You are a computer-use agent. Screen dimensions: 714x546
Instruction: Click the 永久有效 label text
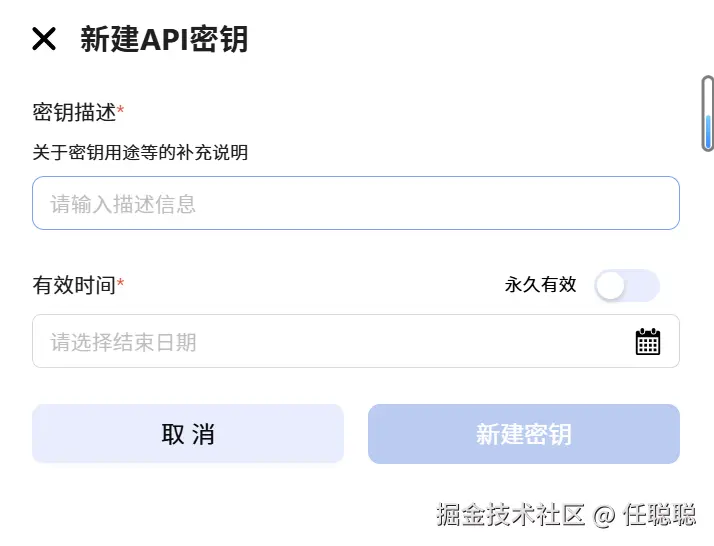tap(540, 285)
